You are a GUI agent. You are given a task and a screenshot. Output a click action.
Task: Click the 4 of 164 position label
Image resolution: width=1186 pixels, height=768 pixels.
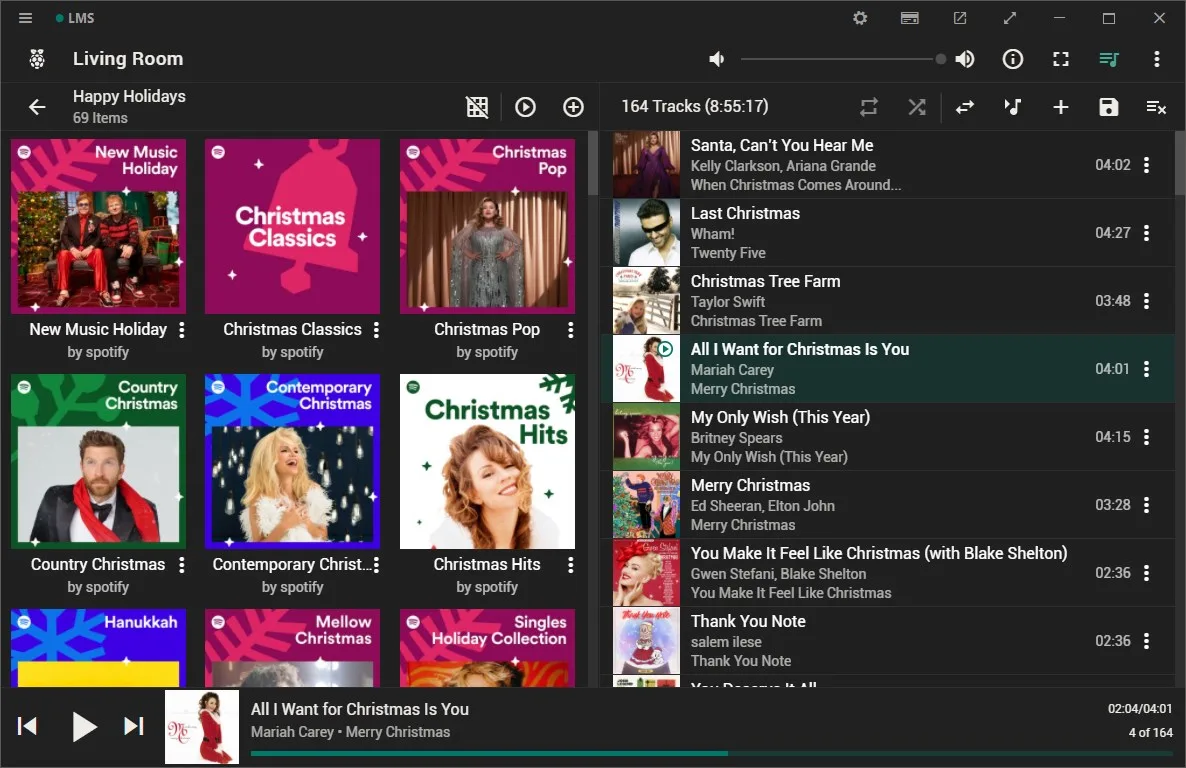[x=1150, y=732]
